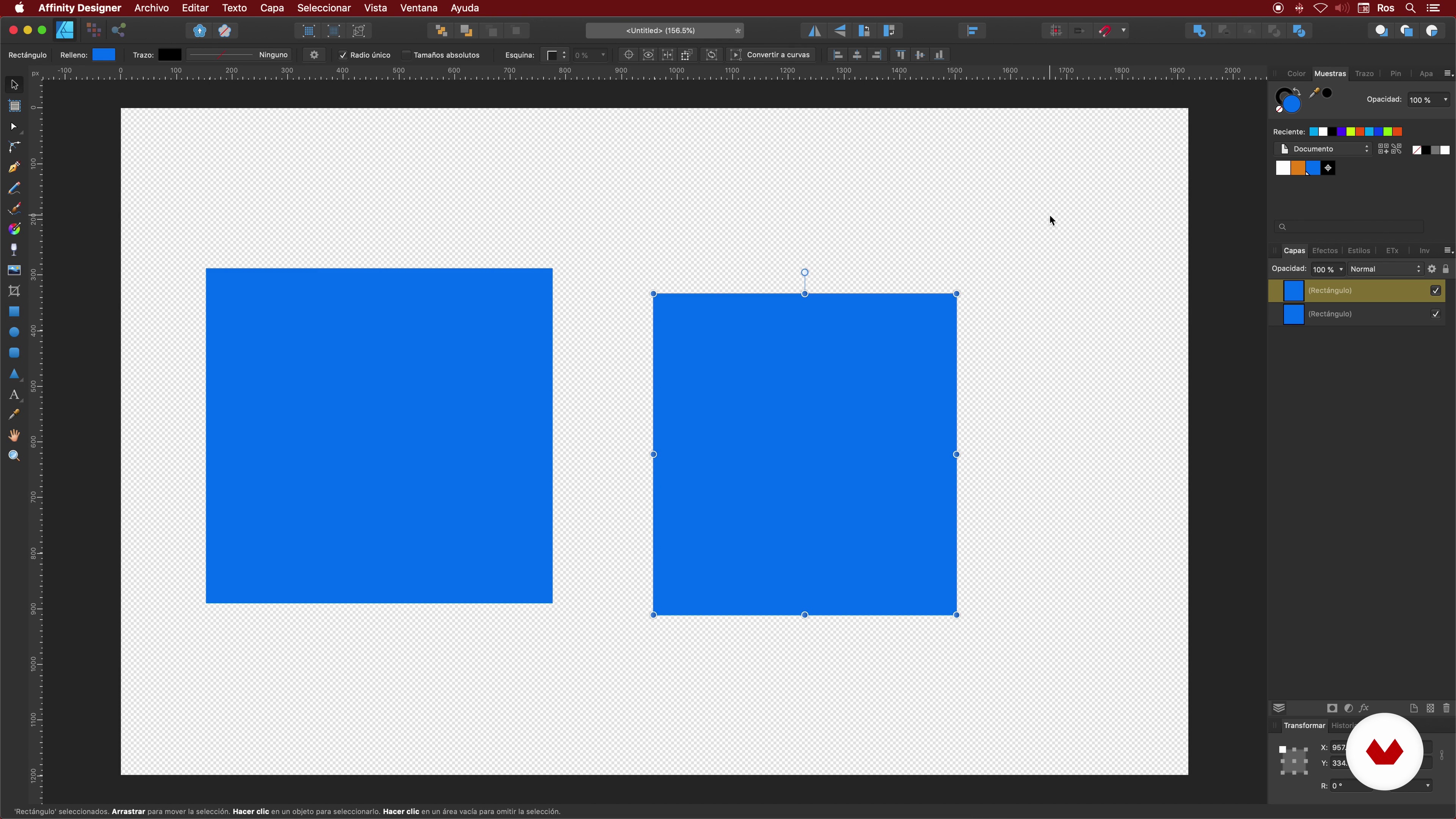Click the R rotation input field
Viewport: 1456px width, 819px height.
[x=1351, y=786]
